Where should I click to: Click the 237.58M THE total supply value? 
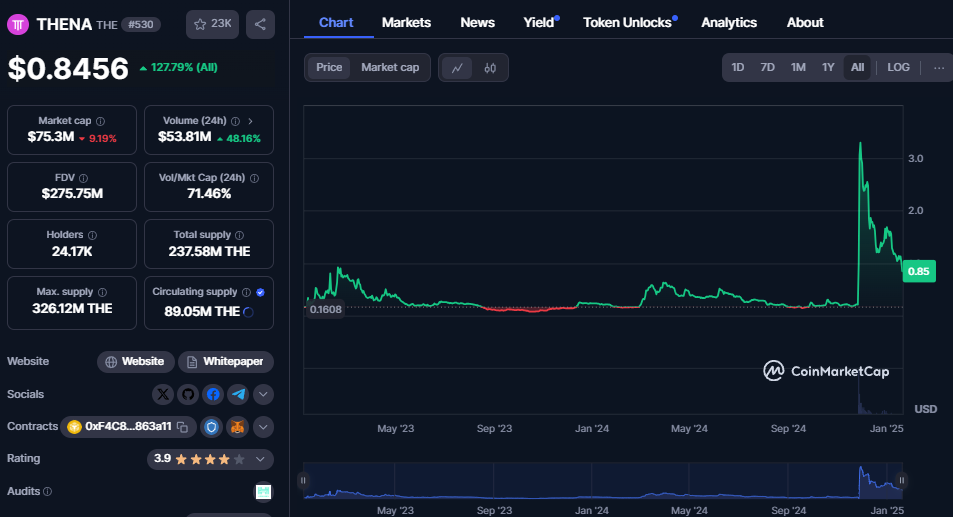[x=209, y=251]
